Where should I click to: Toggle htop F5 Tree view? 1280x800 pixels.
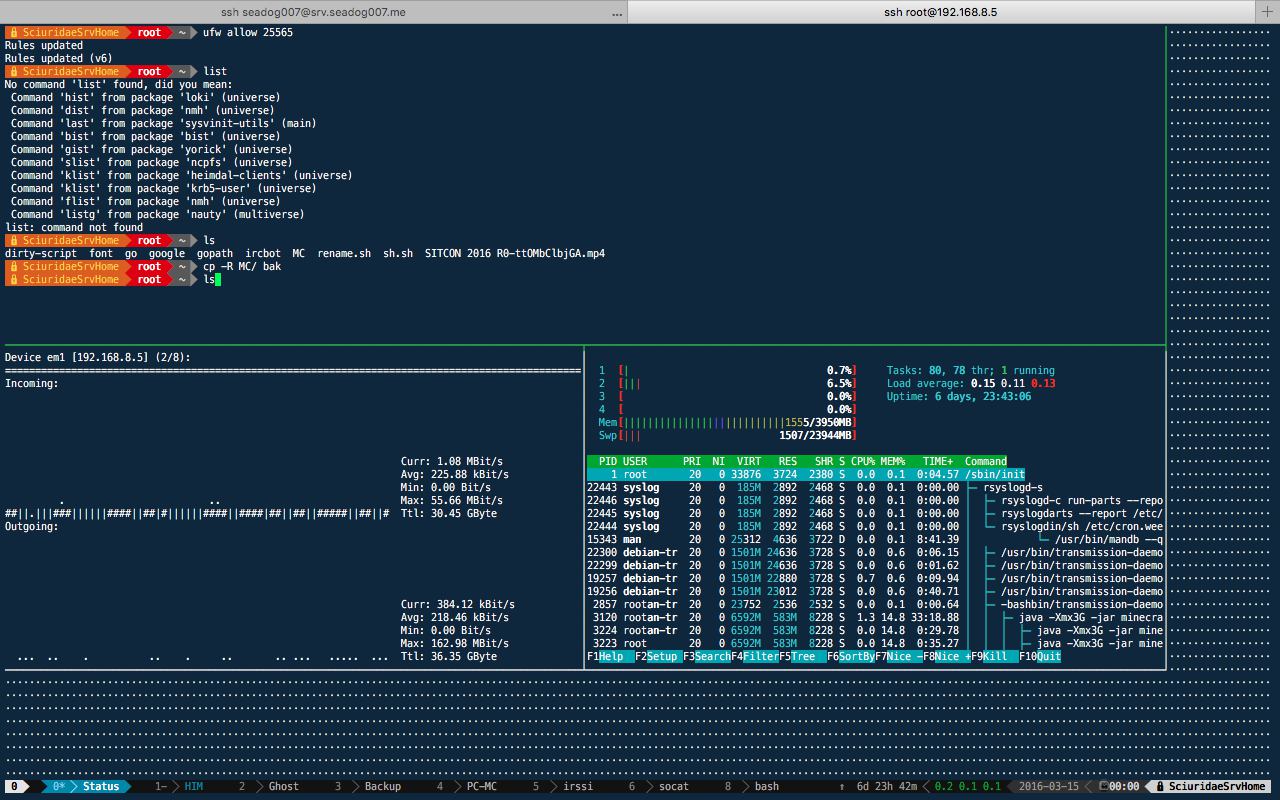coord(802,657)
